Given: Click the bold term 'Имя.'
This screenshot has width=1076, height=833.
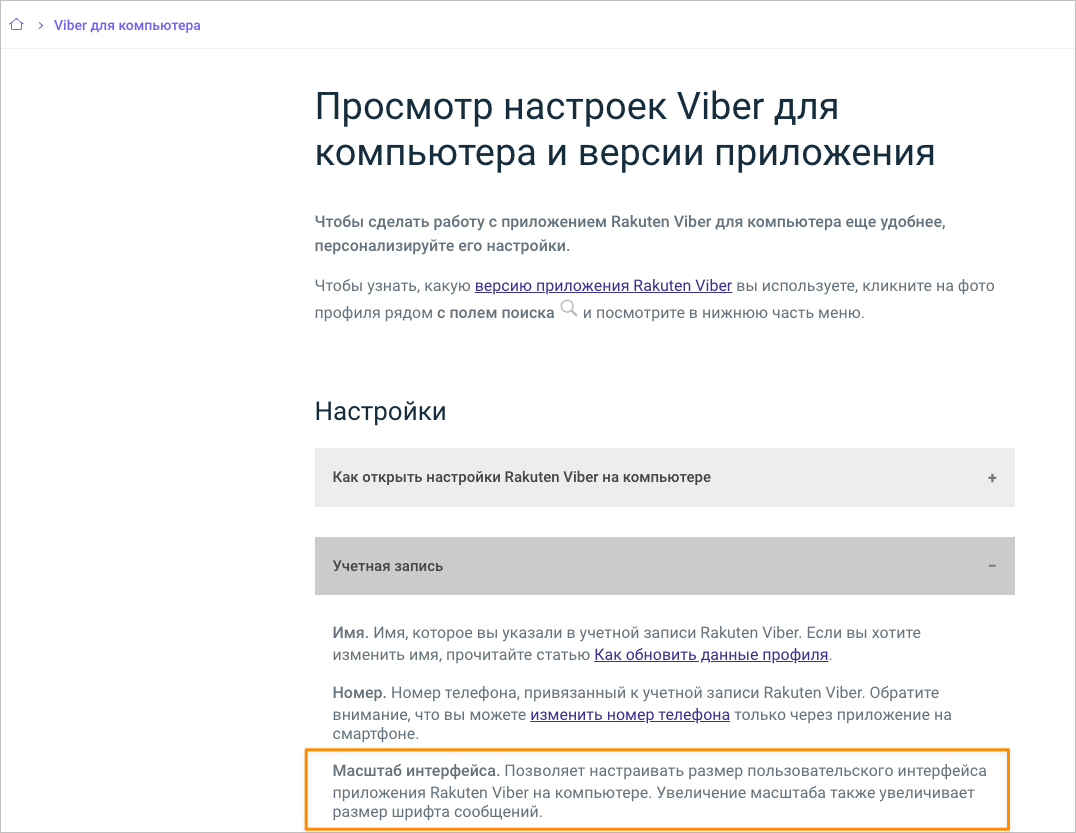Looking at the screenshot, I should coord(351,633).
